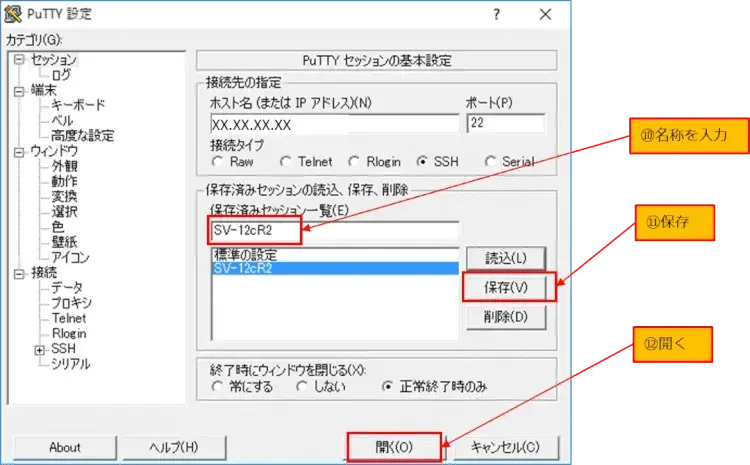The image size is (750, 465).
Task: Click the 読込(L) button
Action: pos(507,257)
